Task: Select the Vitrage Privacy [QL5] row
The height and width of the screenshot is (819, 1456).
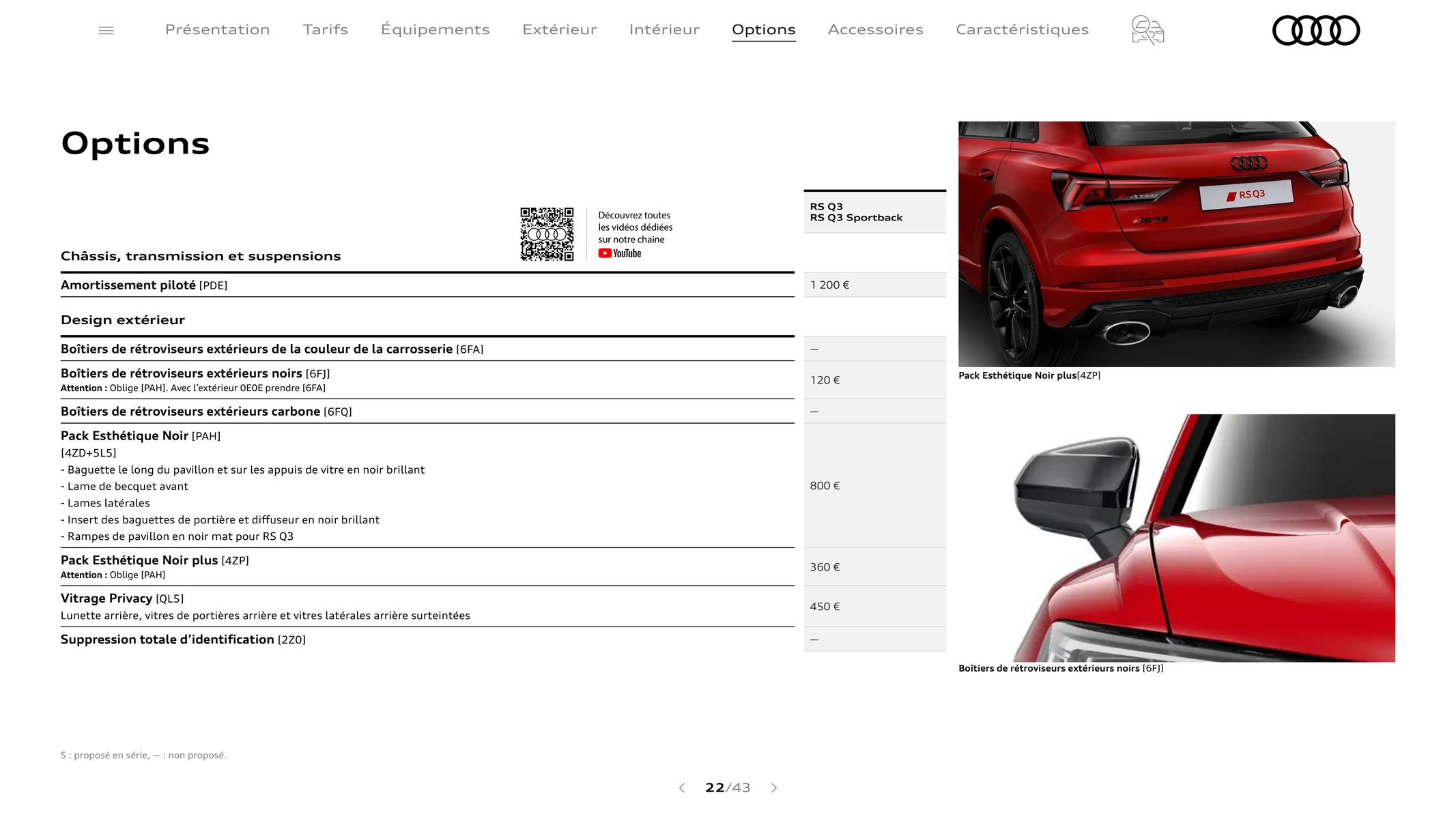Action: point(427,606)
